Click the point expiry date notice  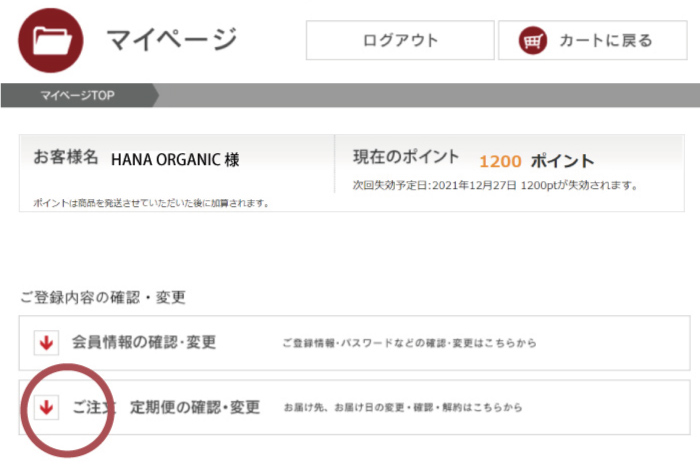click(x=495, y=185)
